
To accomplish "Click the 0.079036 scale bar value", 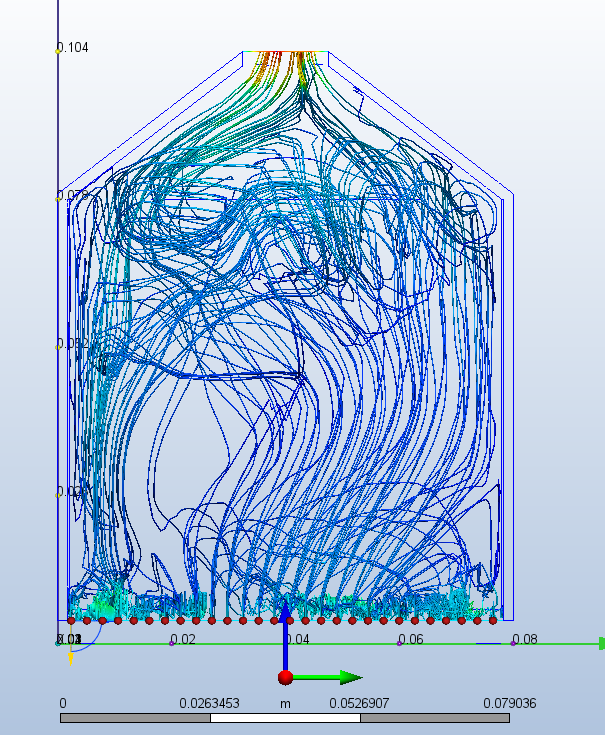I will 509,703.
